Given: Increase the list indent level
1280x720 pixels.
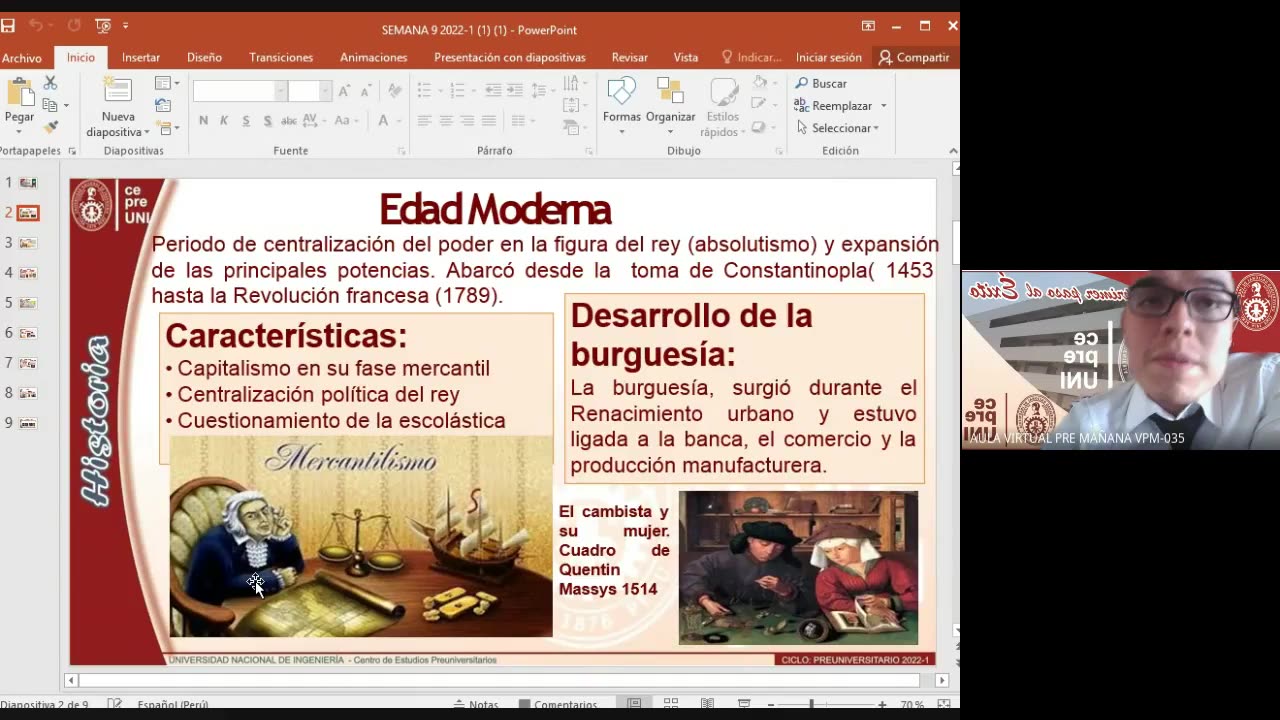Looking at the screenshot, I should click(515, 91).
